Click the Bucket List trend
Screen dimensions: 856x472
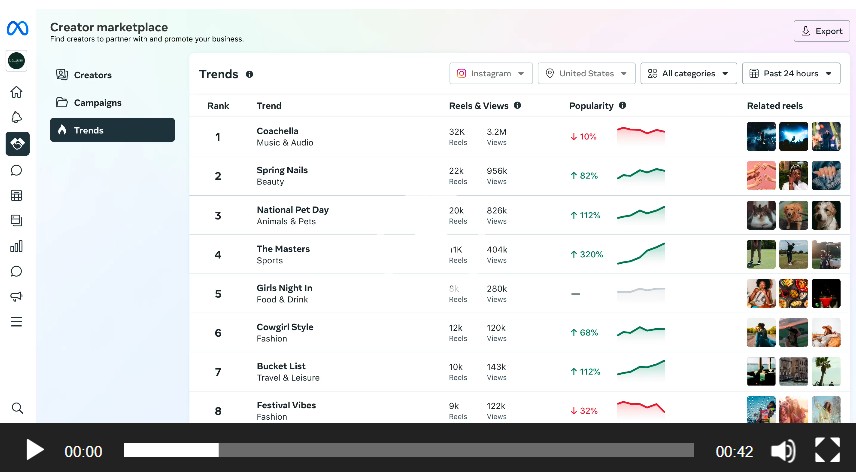tap(281, 366)
